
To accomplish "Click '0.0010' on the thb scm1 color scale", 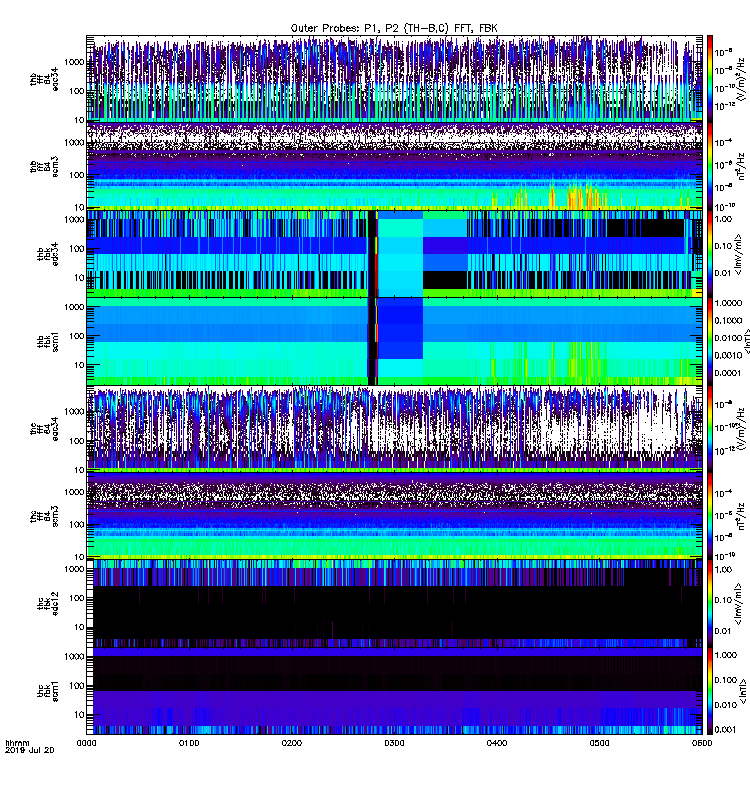I will point(728,355).
